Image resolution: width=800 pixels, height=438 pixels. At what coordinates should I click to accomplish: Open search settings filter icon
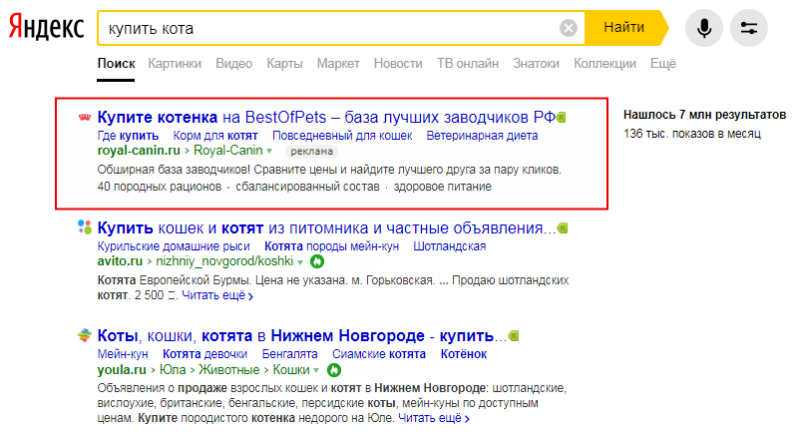coord(748,28)
